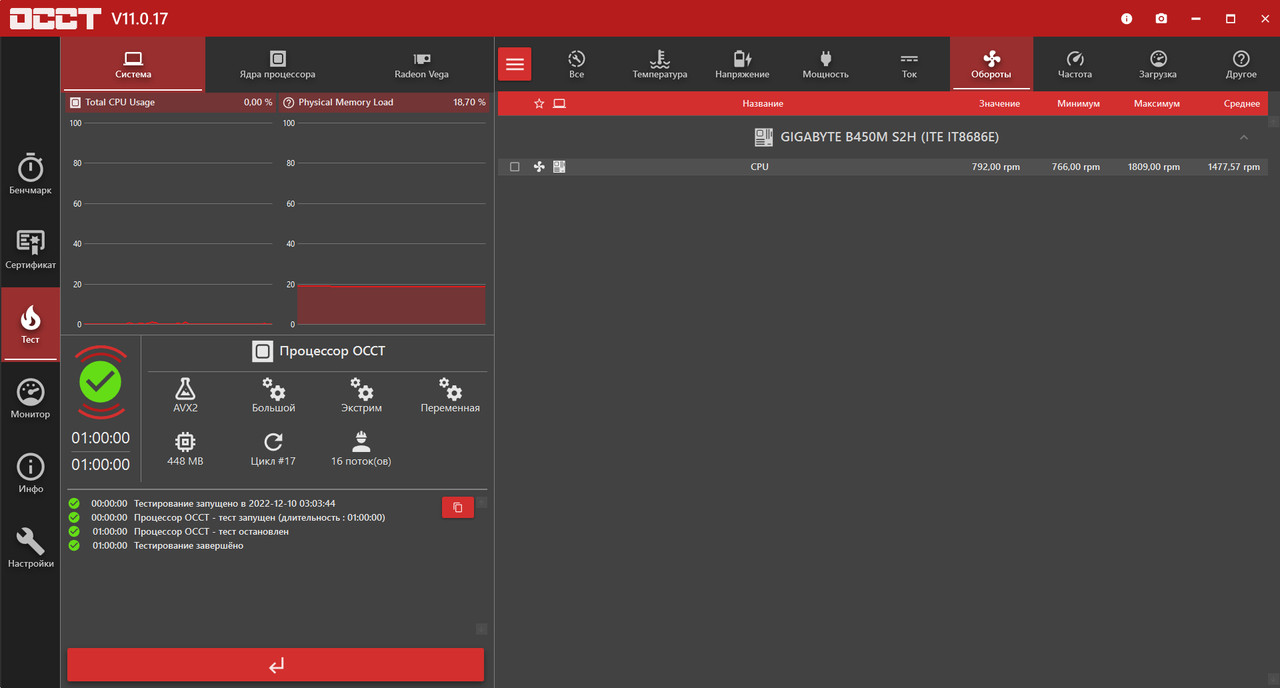Click the monitor display column icon
This screenshot has height=688, width=1280.
pyautogui.click(x=559, y=103)
